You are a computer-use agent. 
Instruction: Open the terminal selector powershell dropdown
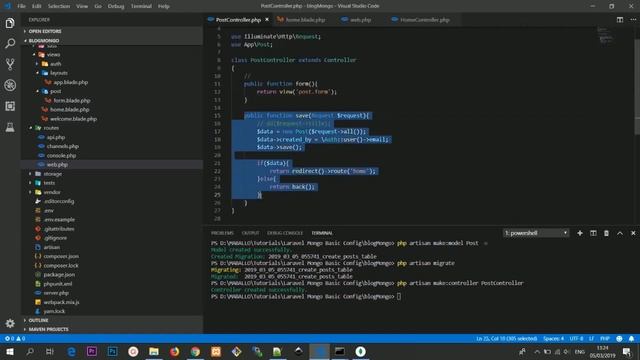tap(536, 233)
